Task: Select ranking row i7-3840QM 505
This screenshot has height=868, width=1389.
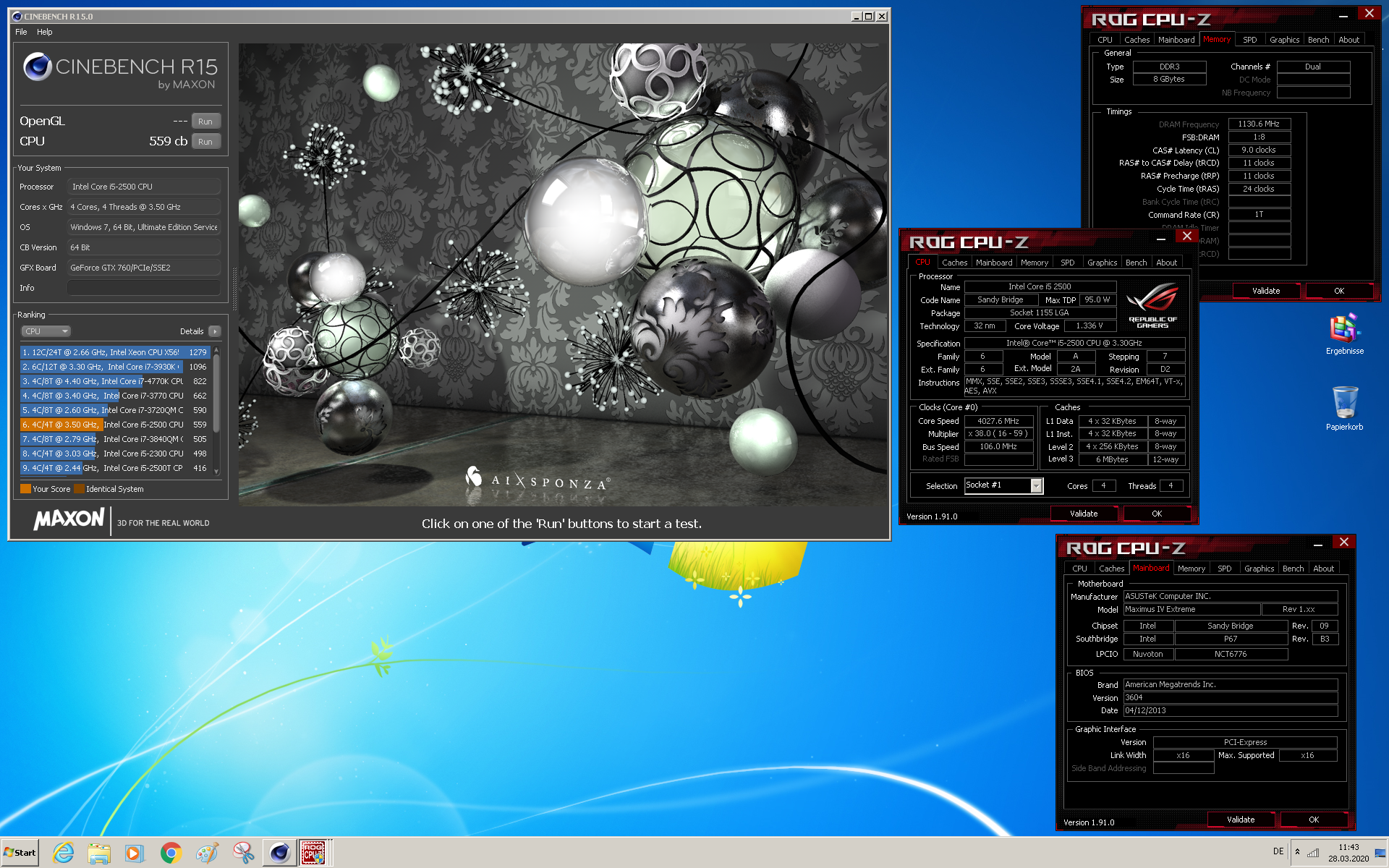Action: [x=115, y=439]
